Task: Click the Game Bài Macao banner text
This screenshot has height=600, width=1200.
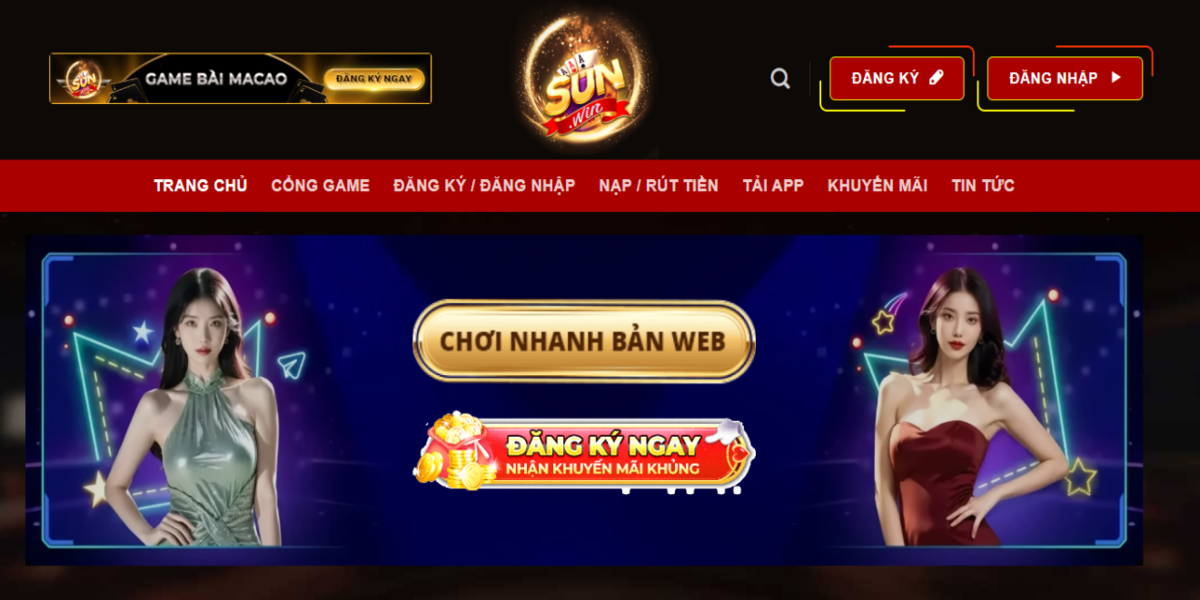Action: coord(216,79)
